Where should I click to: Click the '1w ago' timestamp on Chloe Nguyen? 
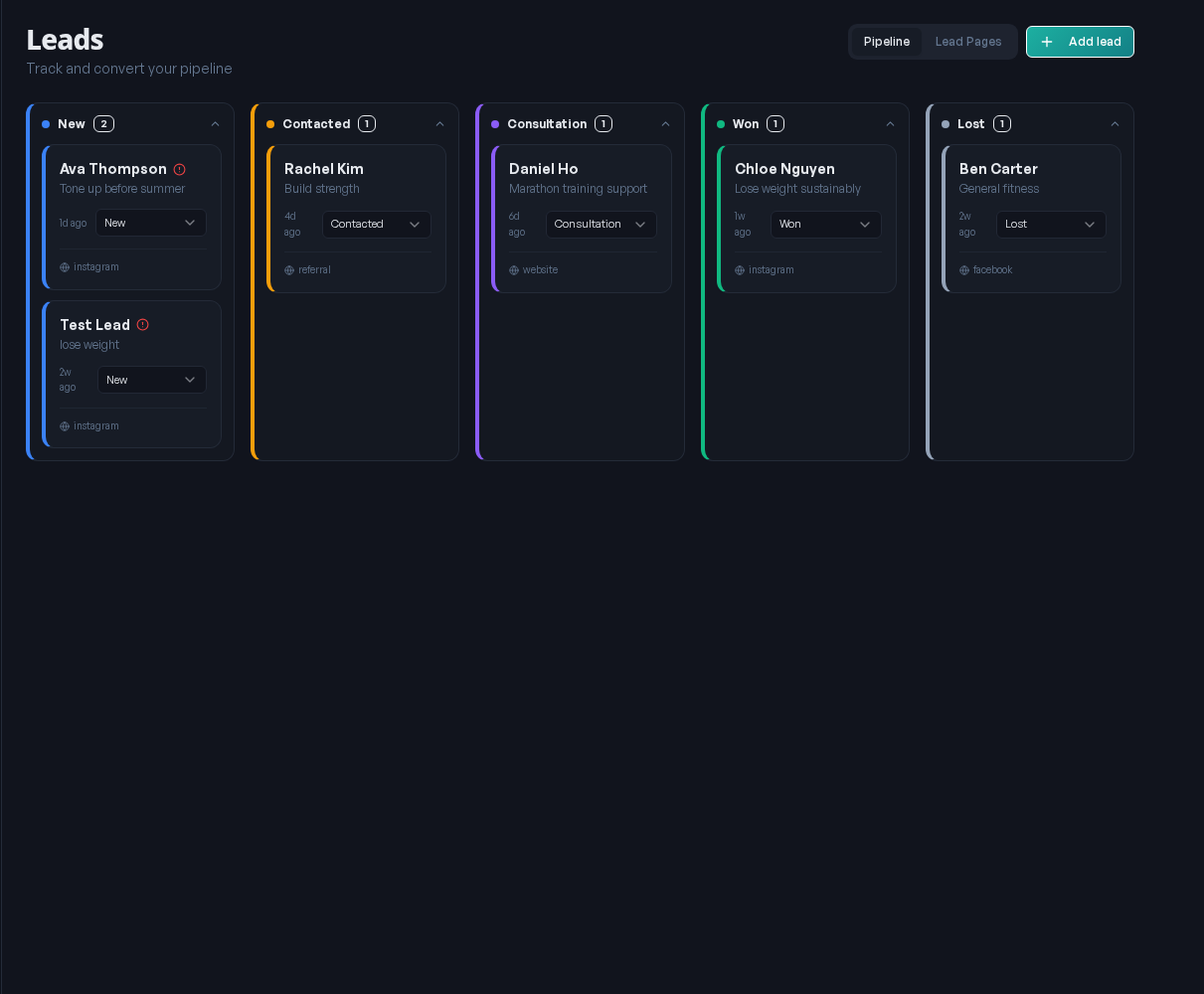coord(743,225)
